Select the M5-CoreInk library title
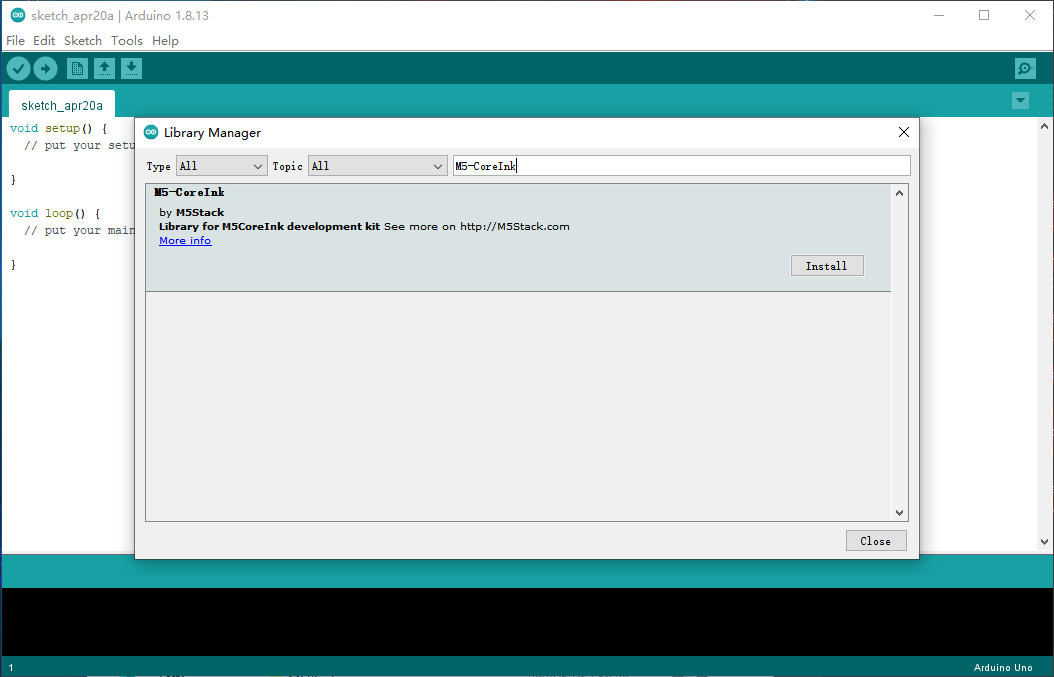 (x=189, y=192)
